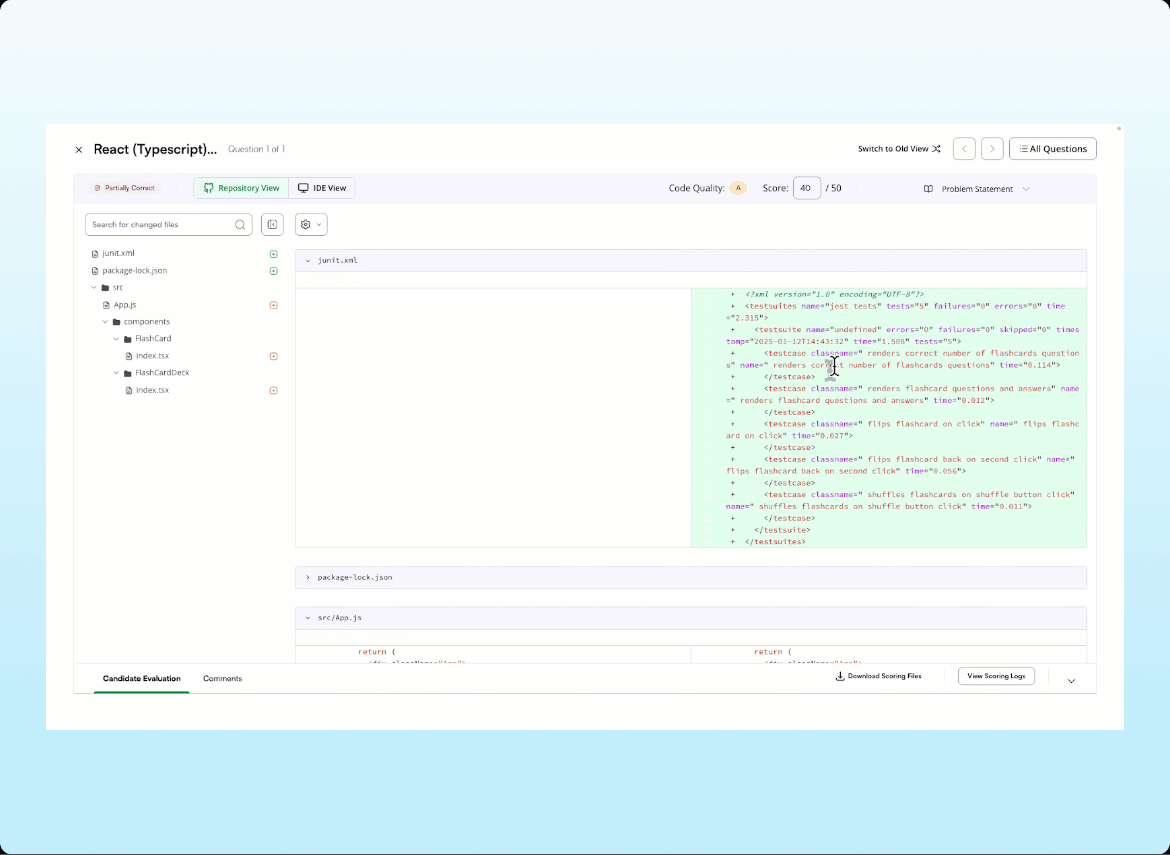The height and width of the screenshot is (855, 1170).
Task: Click modified badge beside FlashCardDeck index.tsx
Action: [274, 391]
